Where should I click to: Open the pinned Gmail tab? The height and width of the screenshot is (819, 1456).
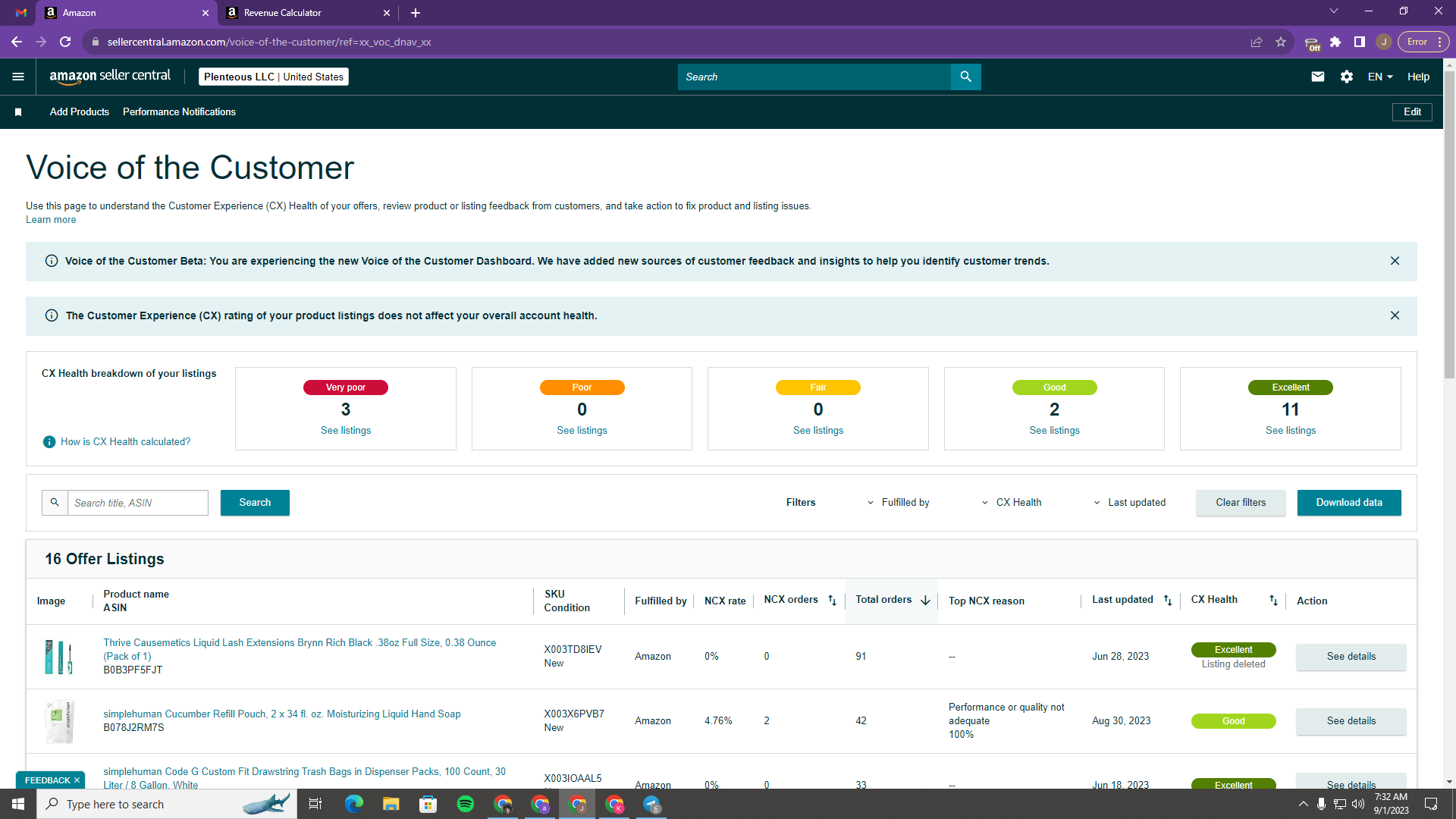(21, 13)
